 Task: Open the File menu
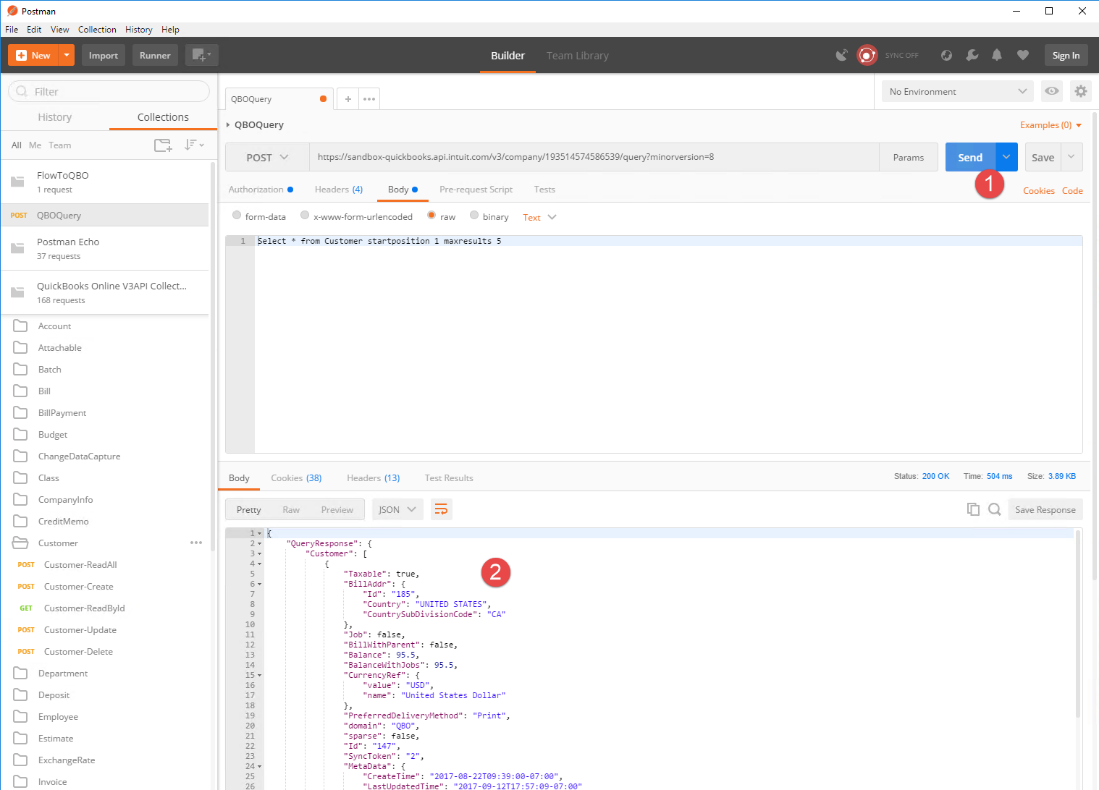[x=12, y=29]
